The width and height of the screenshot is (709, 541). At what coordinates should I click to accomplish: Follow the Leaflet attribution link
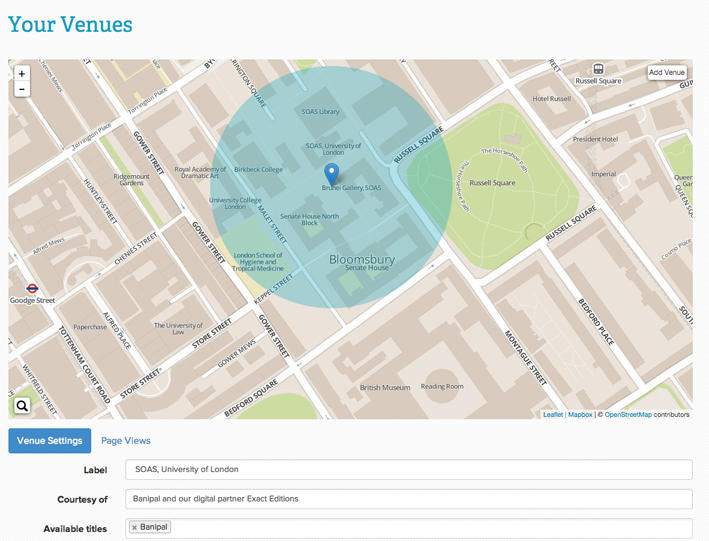click(x=553, y=414)
